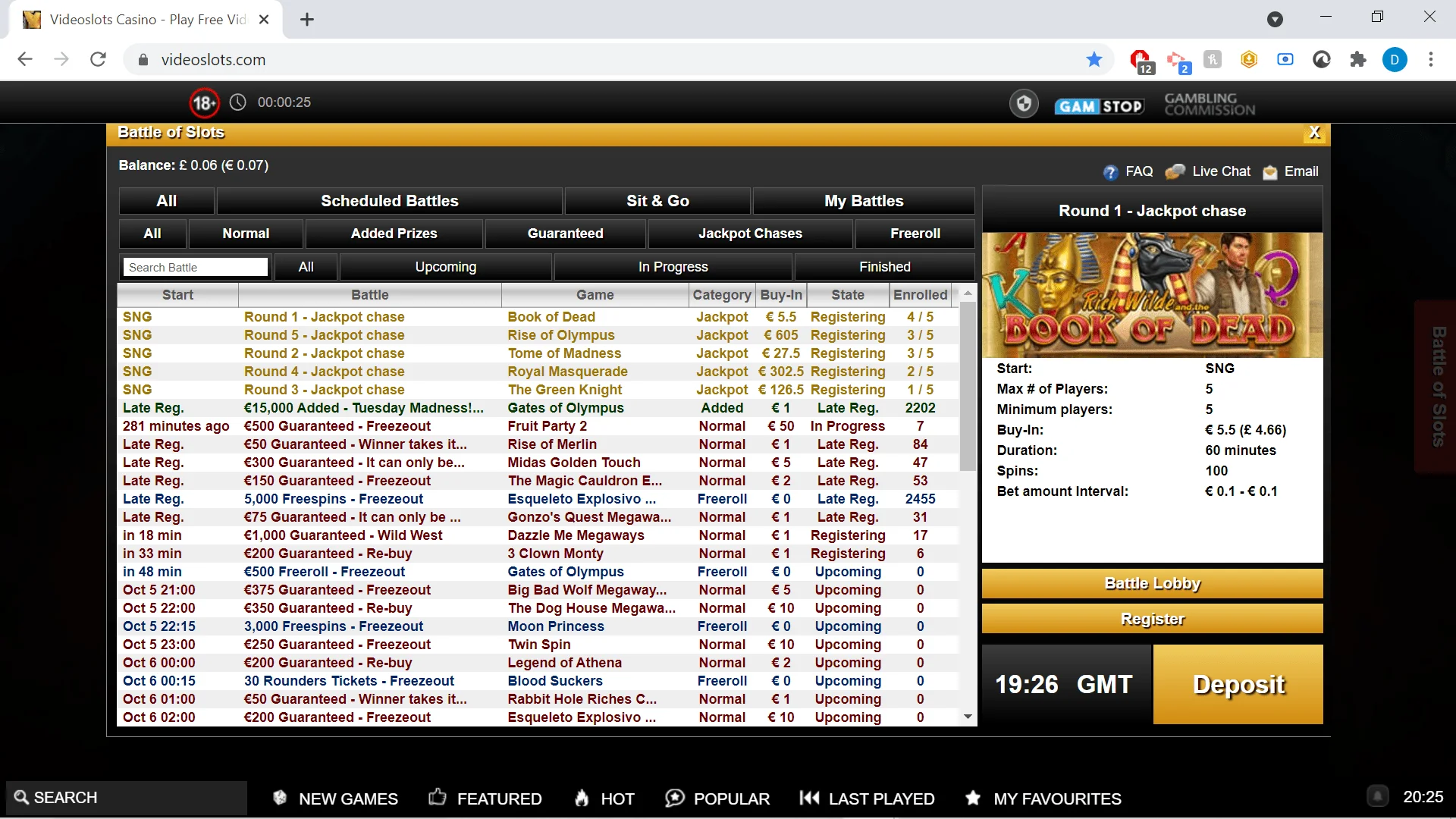Open the My Battles tab
This screenshot has height=819, width=1456.
point(864,201)
